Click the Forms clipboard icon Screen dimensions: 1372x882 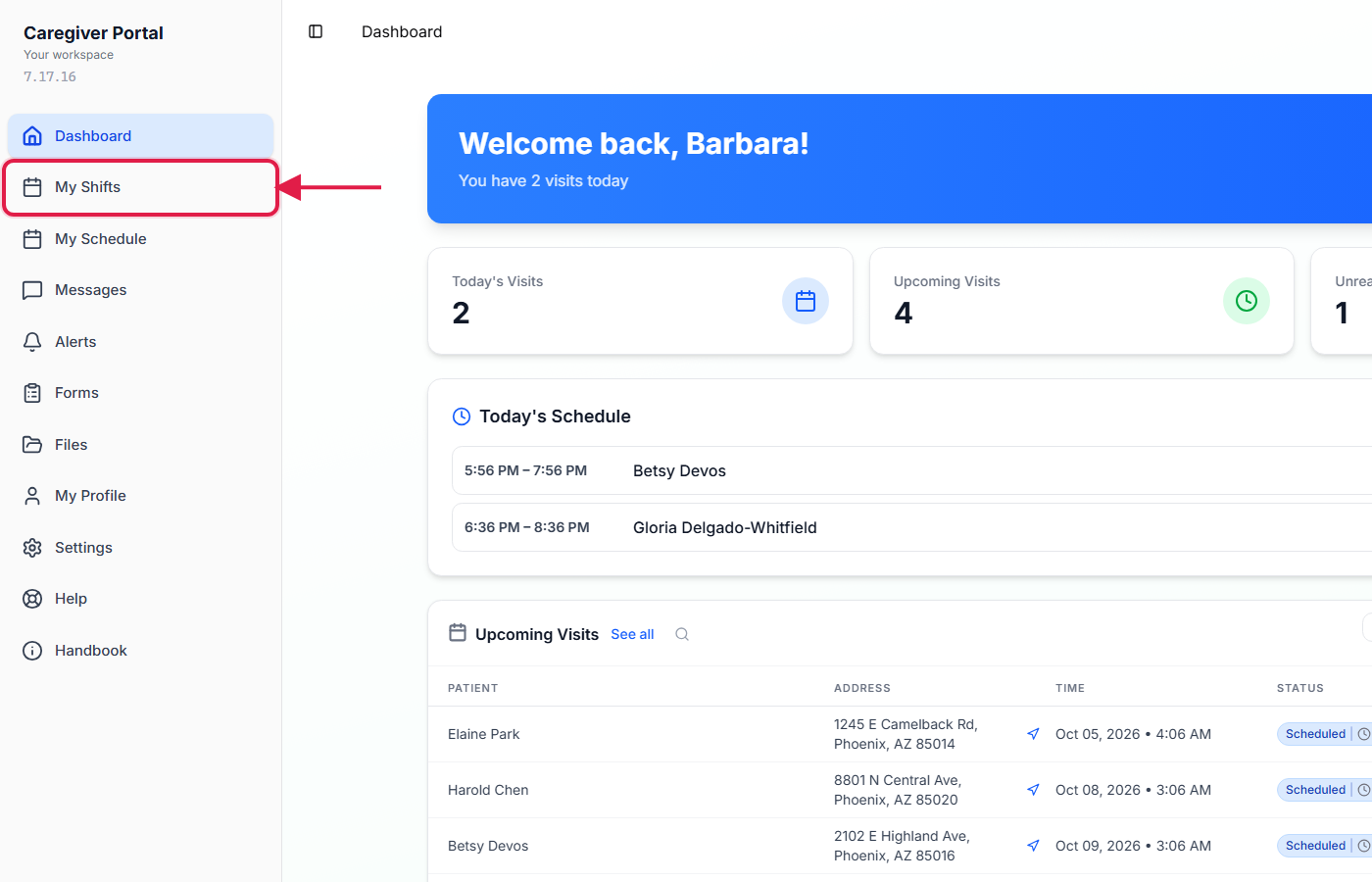click(32, 393)
